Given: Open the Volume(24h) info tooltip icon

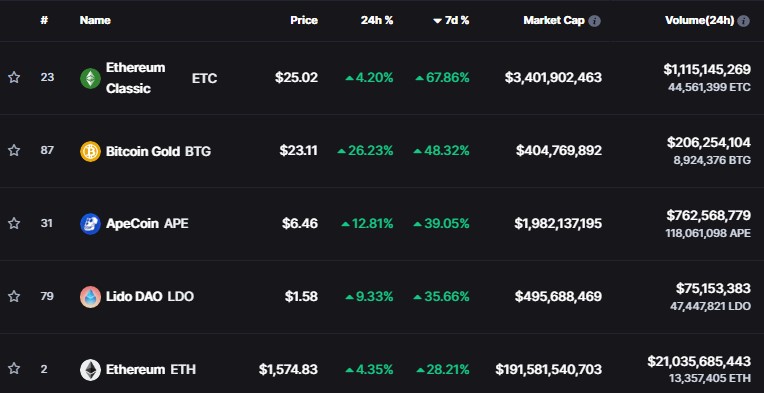Looking at the screenshot, I should pos(743,21).
